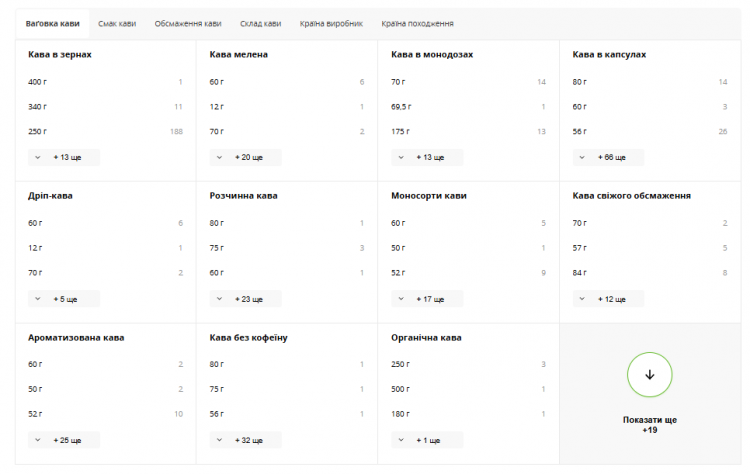The image size is (750, 474).
Task: Expand +5 more under Дріп-кава
Action: tap(64, 299)
